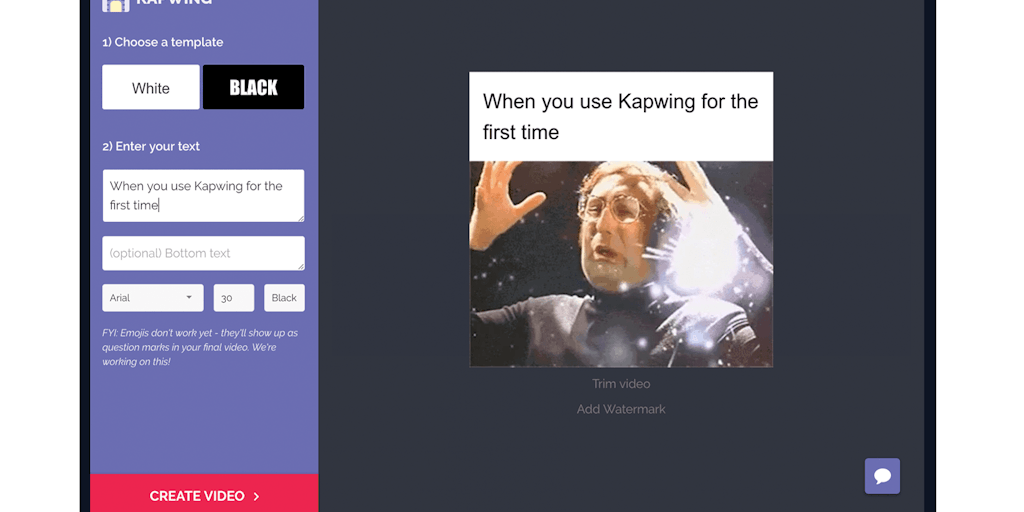Open the Black text color selector
Screen dimensions: 1024x512
(x=284, y=298)
